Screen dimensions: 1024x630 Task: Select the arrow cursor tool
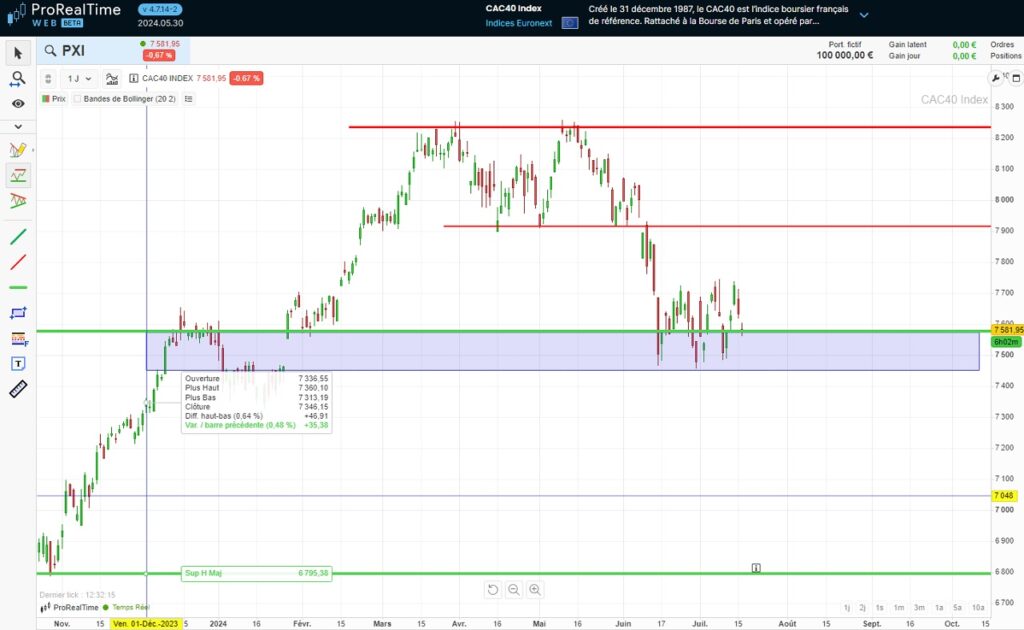pos(18,52)
